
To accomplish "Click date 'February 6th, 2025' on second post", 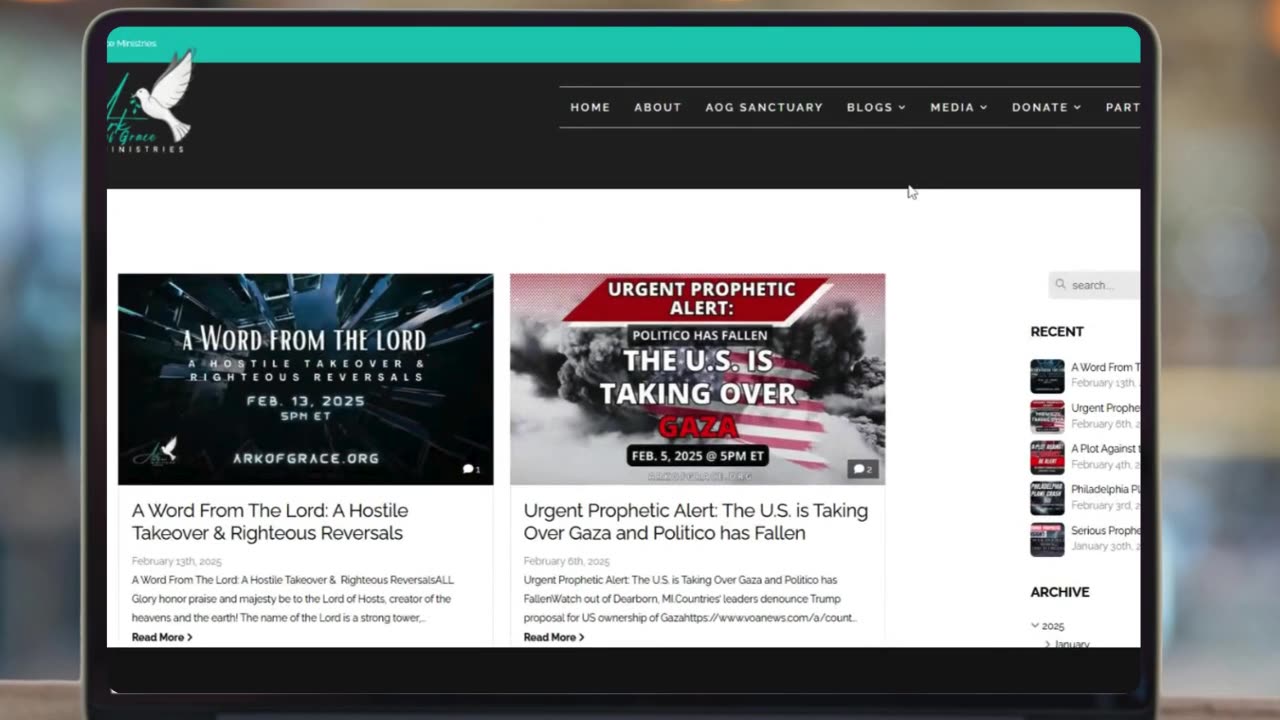I will pyautogui.click(x=566, y=561).
